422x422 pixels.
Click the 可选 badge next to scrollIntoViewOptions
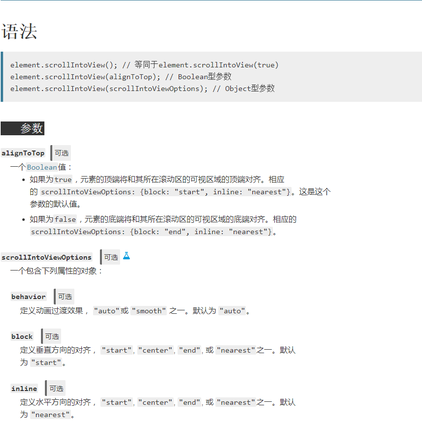click(x=111, y=257)
